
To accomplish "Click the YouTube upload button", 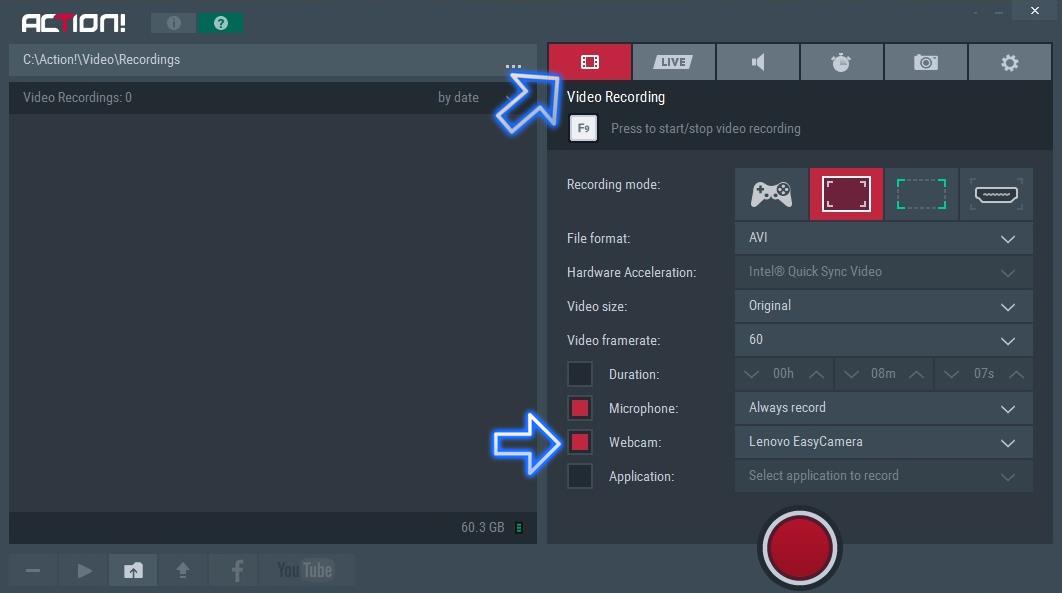I will pos(305,570).
